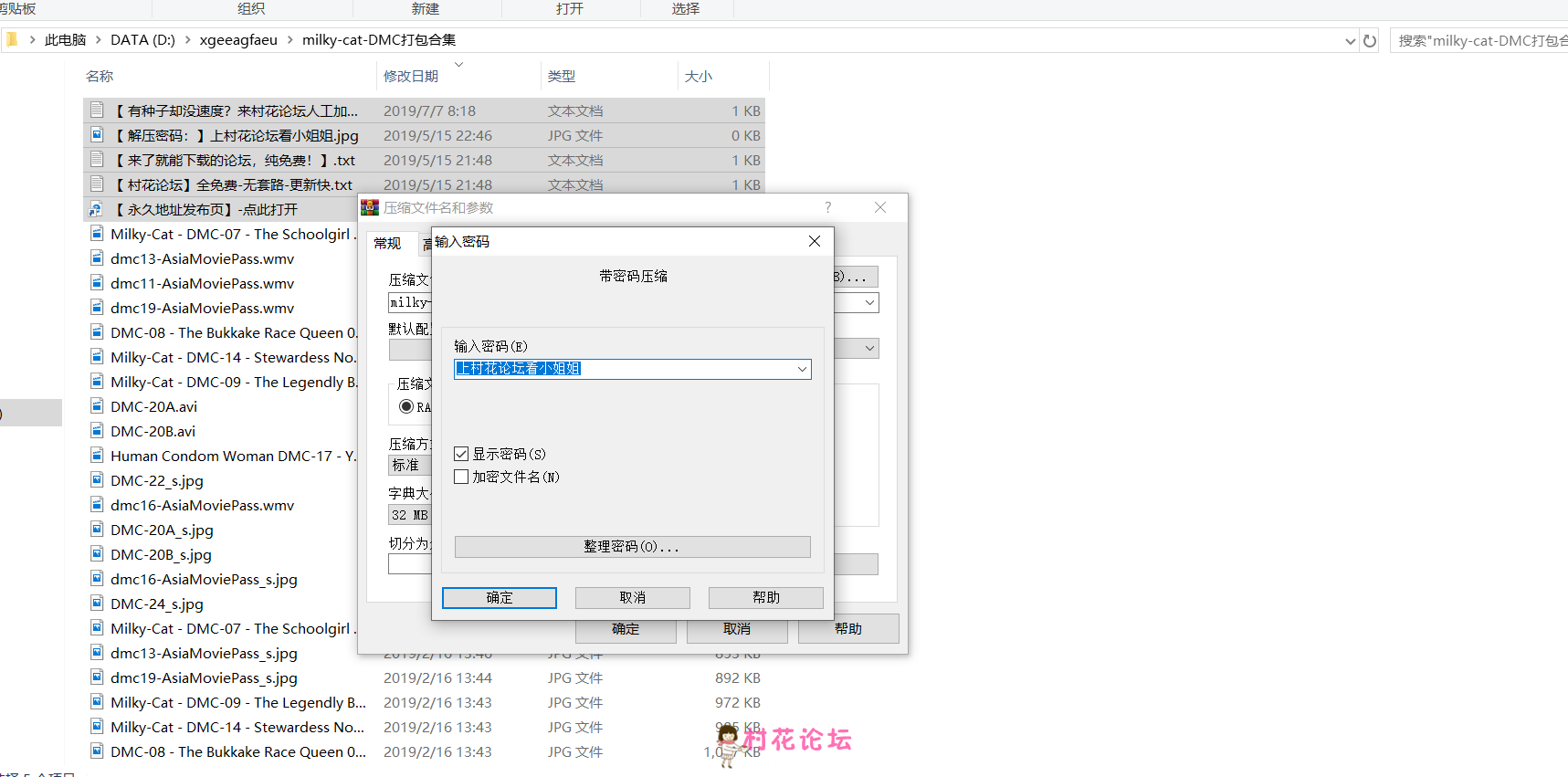The width and height of the screenshot is (1568, 777).
Task: Refresh the folder with the address bar refresh icon
Action: coord(1370,40)
